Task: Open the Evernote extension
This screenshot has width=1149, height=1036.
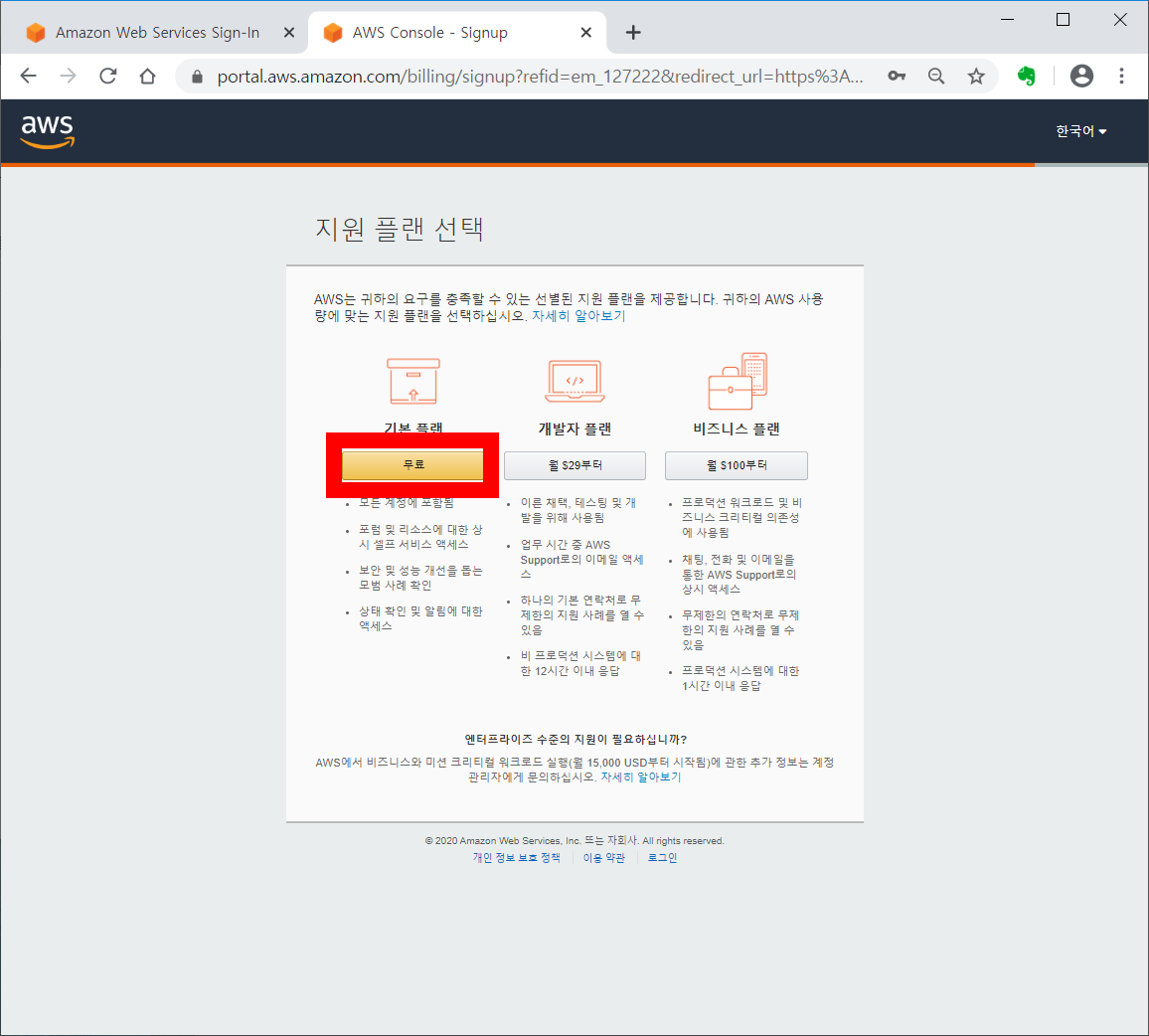Action: 1026,77
